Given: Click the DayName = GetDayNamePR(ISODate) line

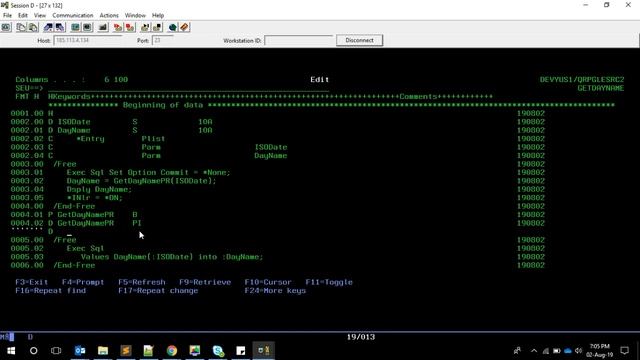Looking at the screenshot, I should pos(141,181).
